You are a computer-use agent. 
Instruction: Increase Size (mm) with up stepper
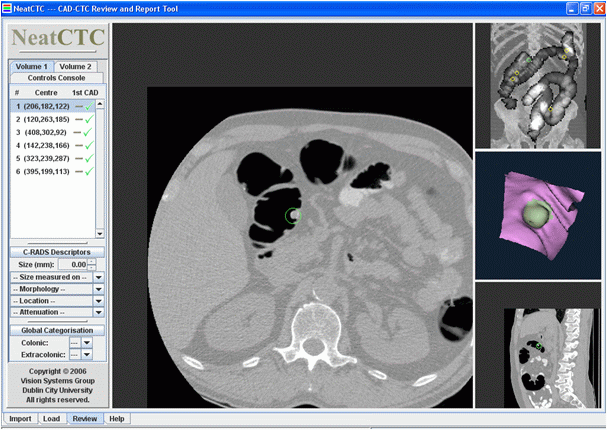pos(92,262)
